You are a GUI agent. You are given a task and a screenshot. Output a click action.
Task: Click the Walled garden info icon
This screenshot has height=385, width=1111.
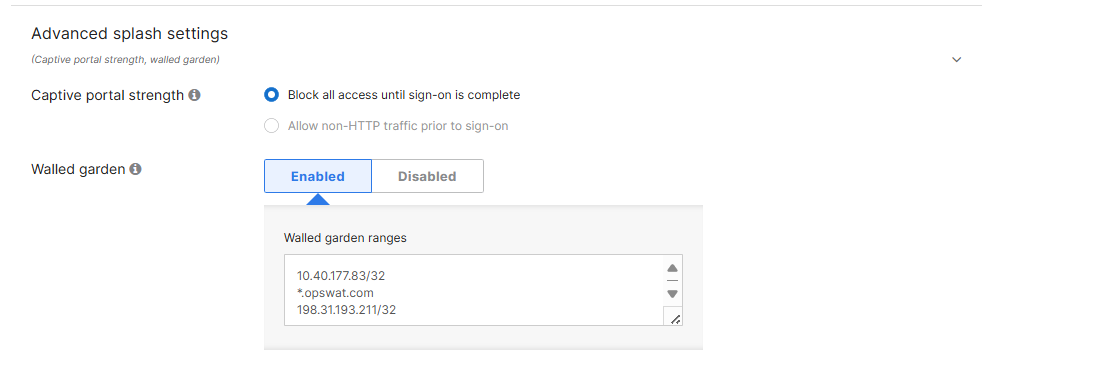pos(135,169)
